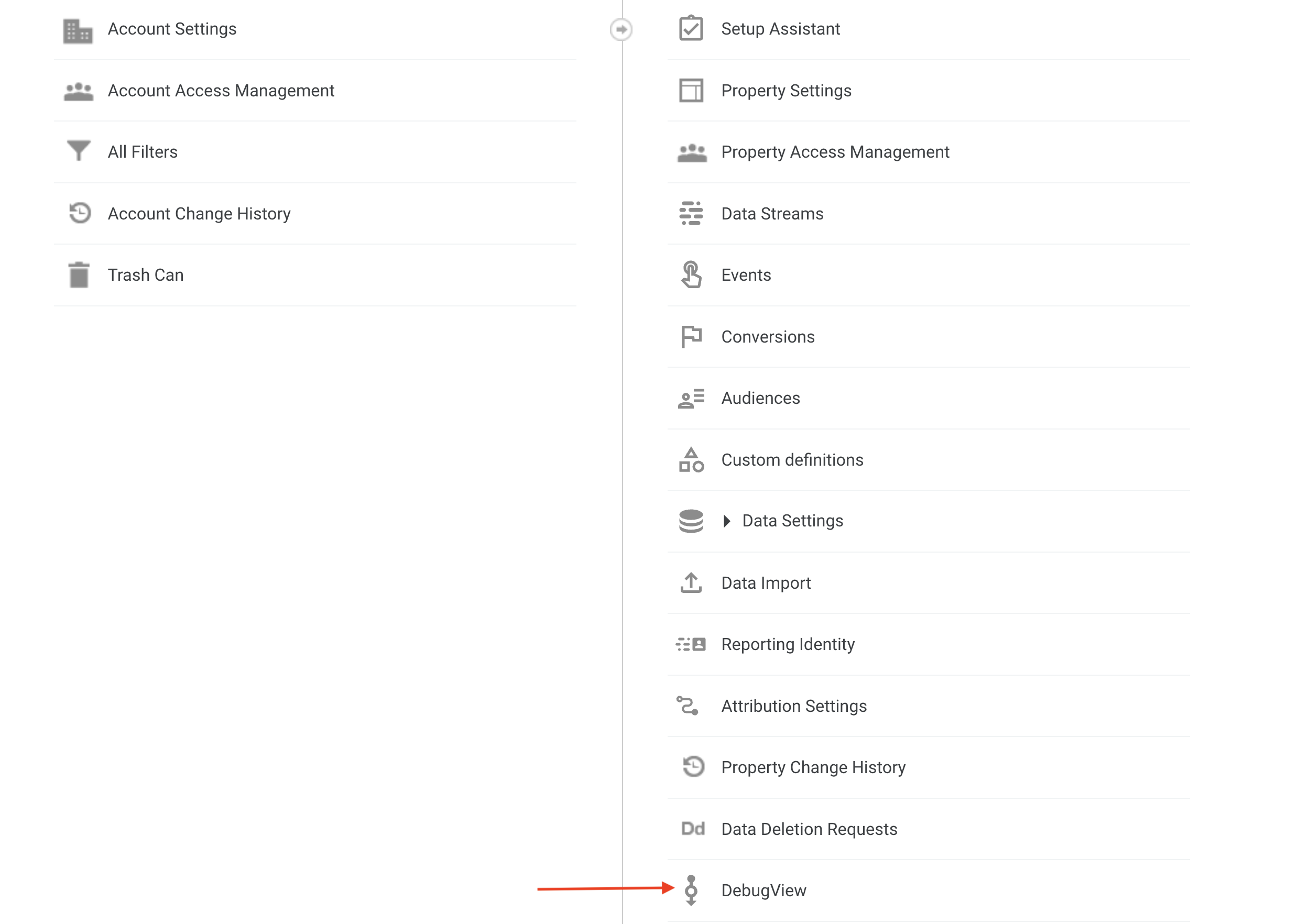Screen dimensions: 1309x924
Task: Select Property Change History
Action: pyautogui.click(x=812, y=767)
